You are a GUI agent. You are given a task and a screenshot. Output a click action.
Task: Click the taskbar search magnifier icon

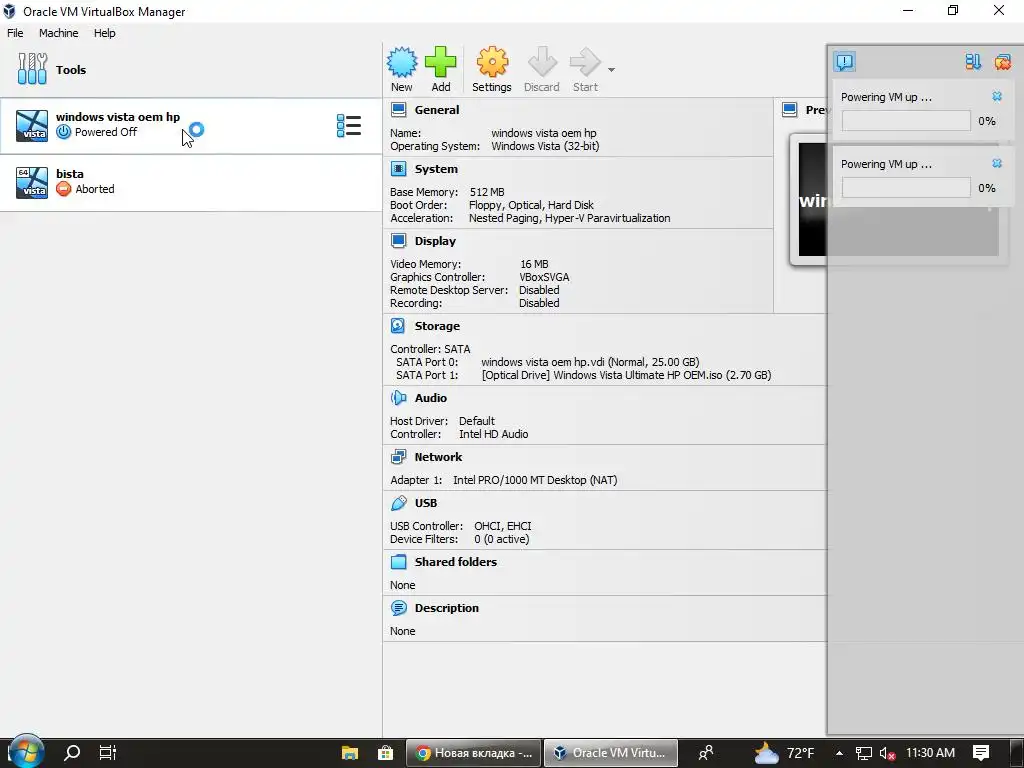coord(71,753)
